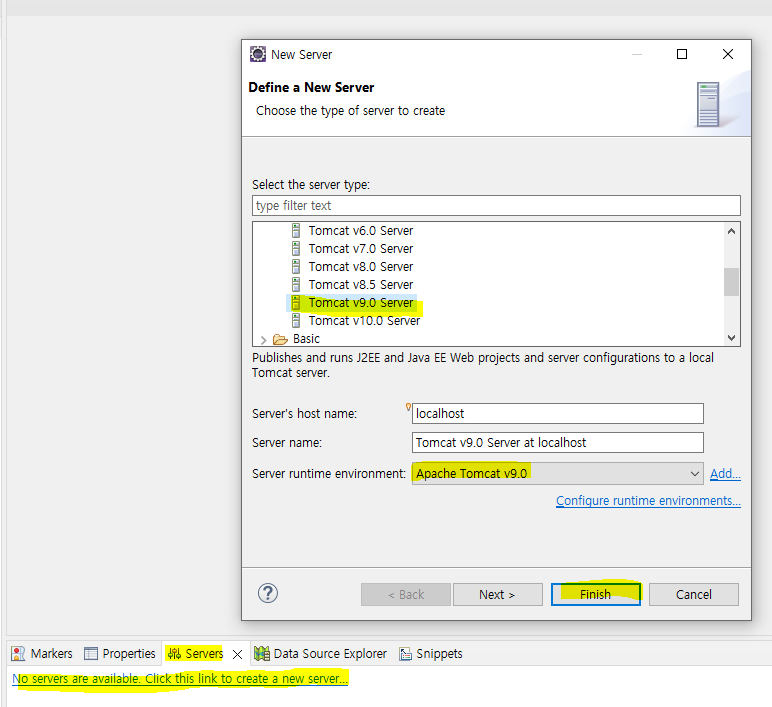Click the Tomcat v6.0 Server icon
The width and height of the screenshot is (772, 707).
296,230
